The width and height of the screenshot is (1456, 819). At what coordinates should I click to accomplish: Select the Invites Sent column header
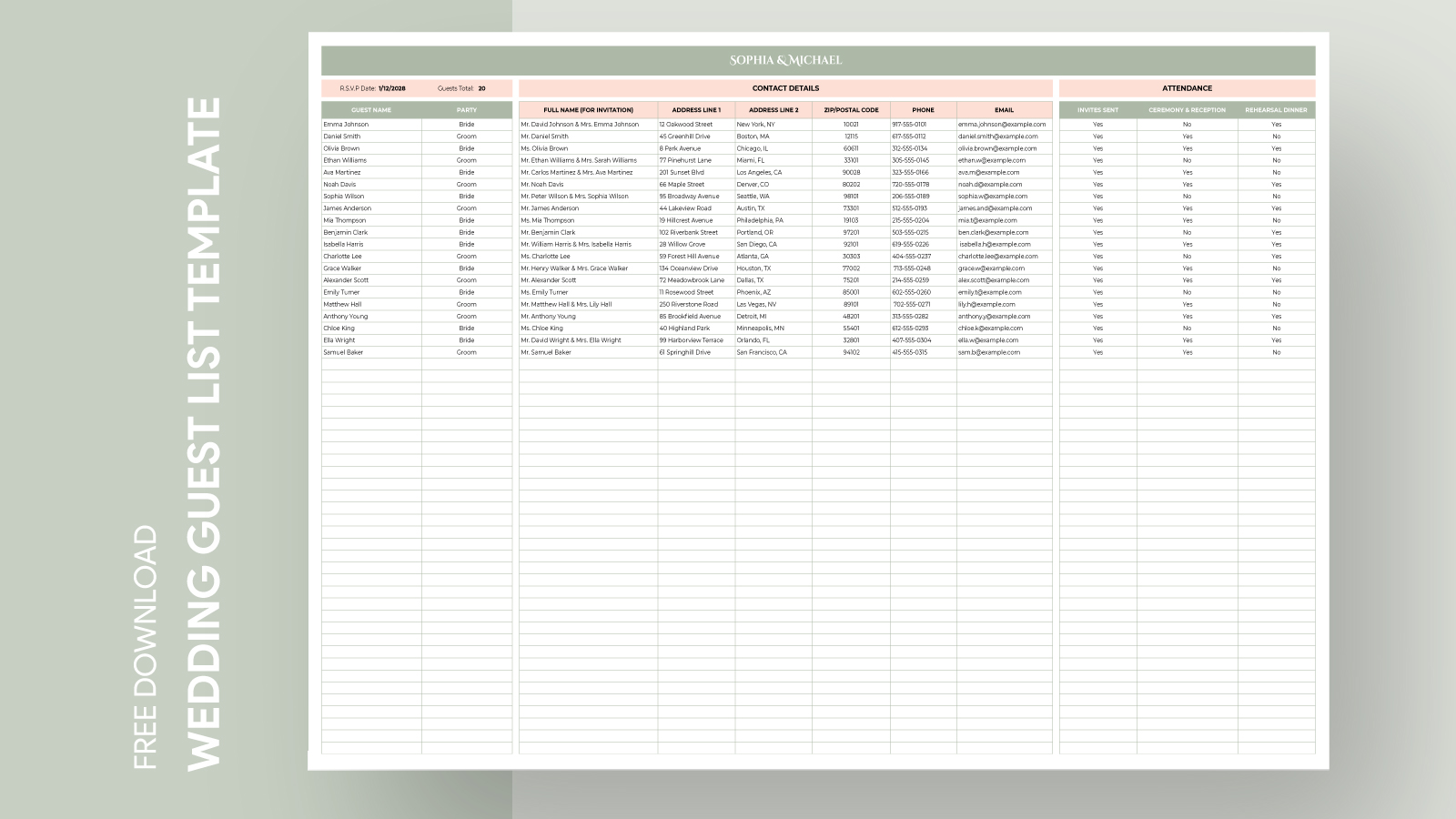[x=1097, y=110]
